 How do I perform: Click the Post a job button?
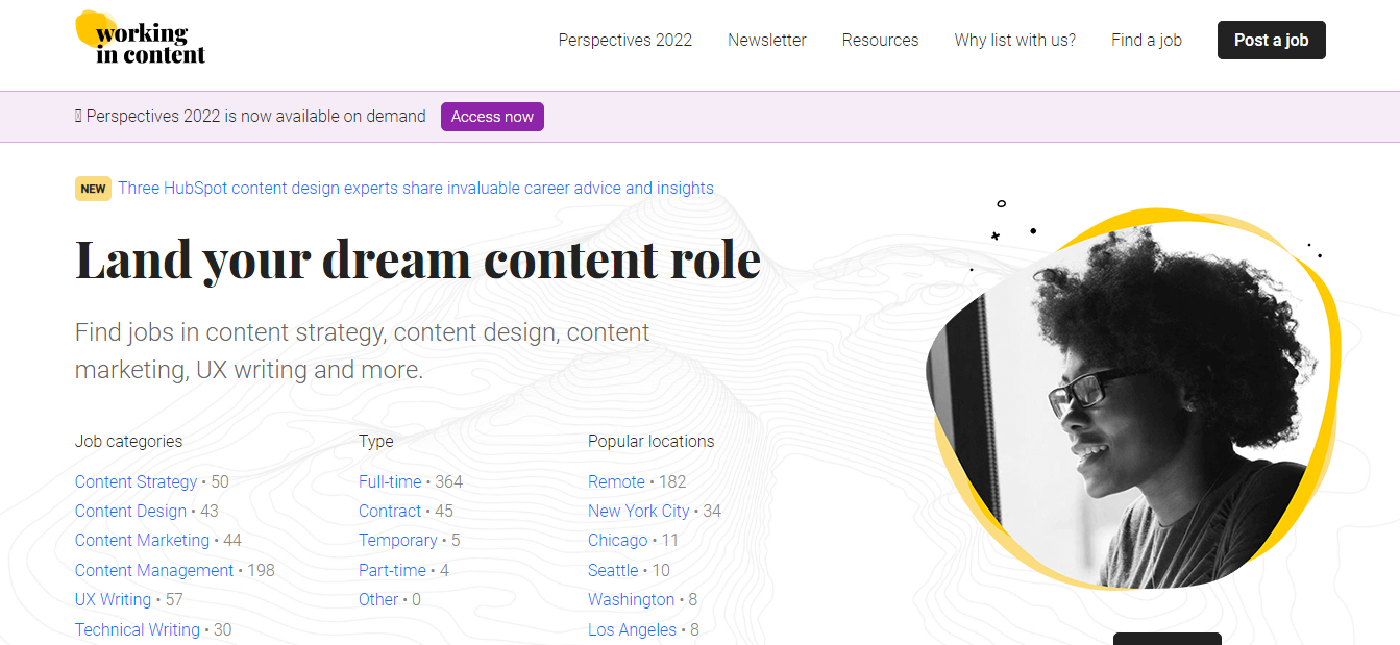click(x=1271, y=40)
